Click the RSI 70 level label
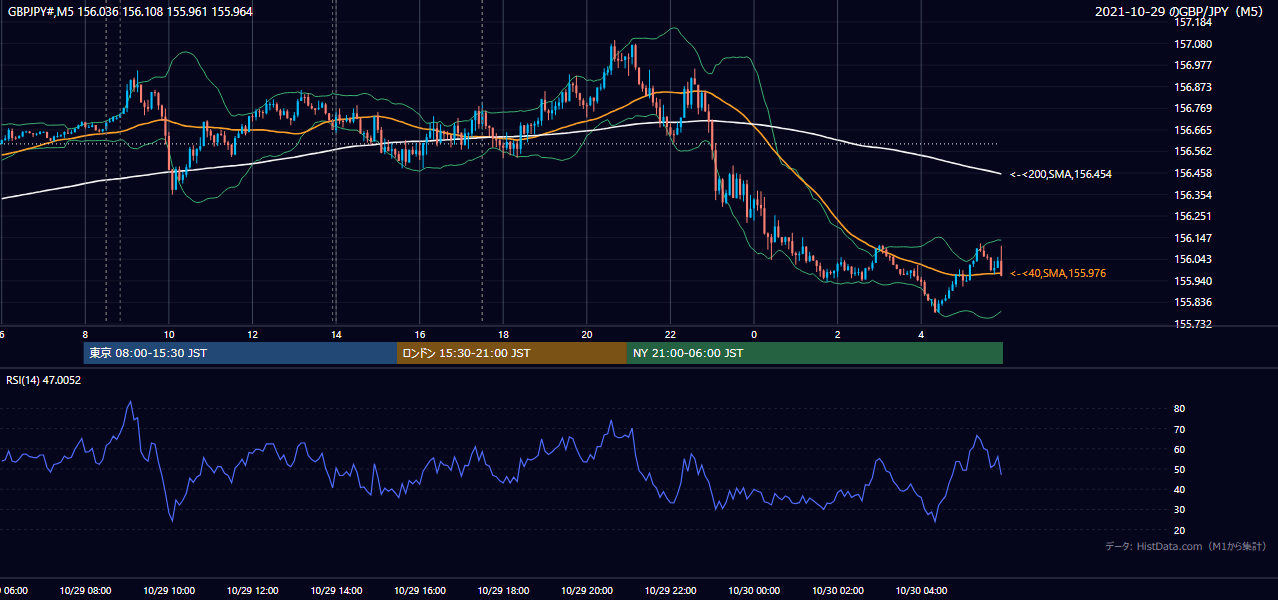 click(1179, 429)
